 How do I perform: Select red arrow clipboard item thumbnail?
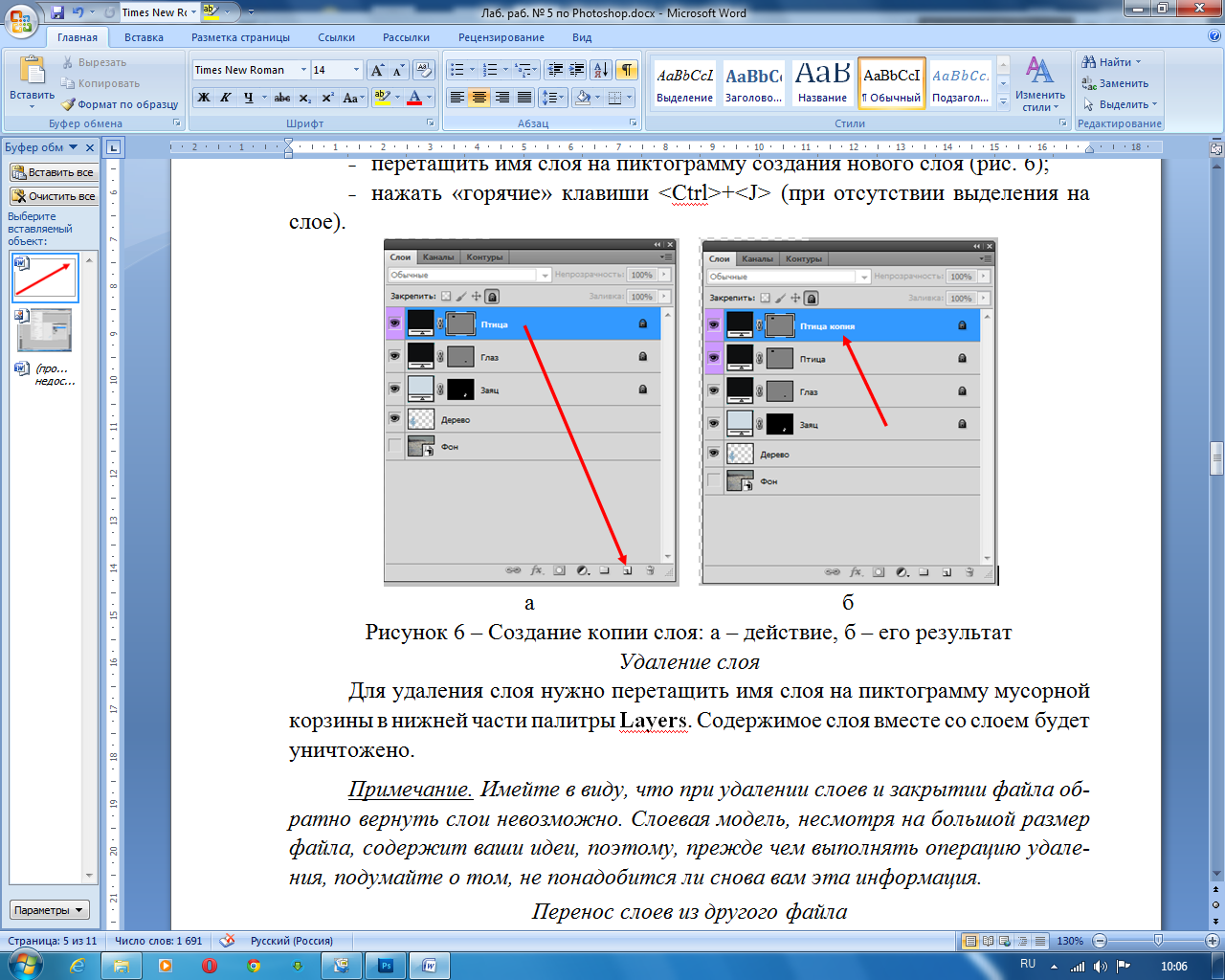45,278
